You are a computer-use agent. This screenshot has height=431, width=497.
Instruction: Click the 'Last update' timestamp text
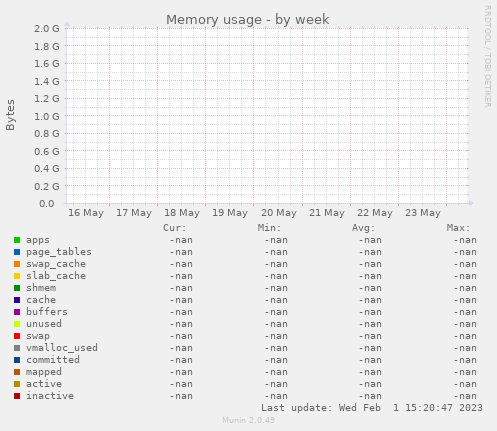click(x=372, y=408)
